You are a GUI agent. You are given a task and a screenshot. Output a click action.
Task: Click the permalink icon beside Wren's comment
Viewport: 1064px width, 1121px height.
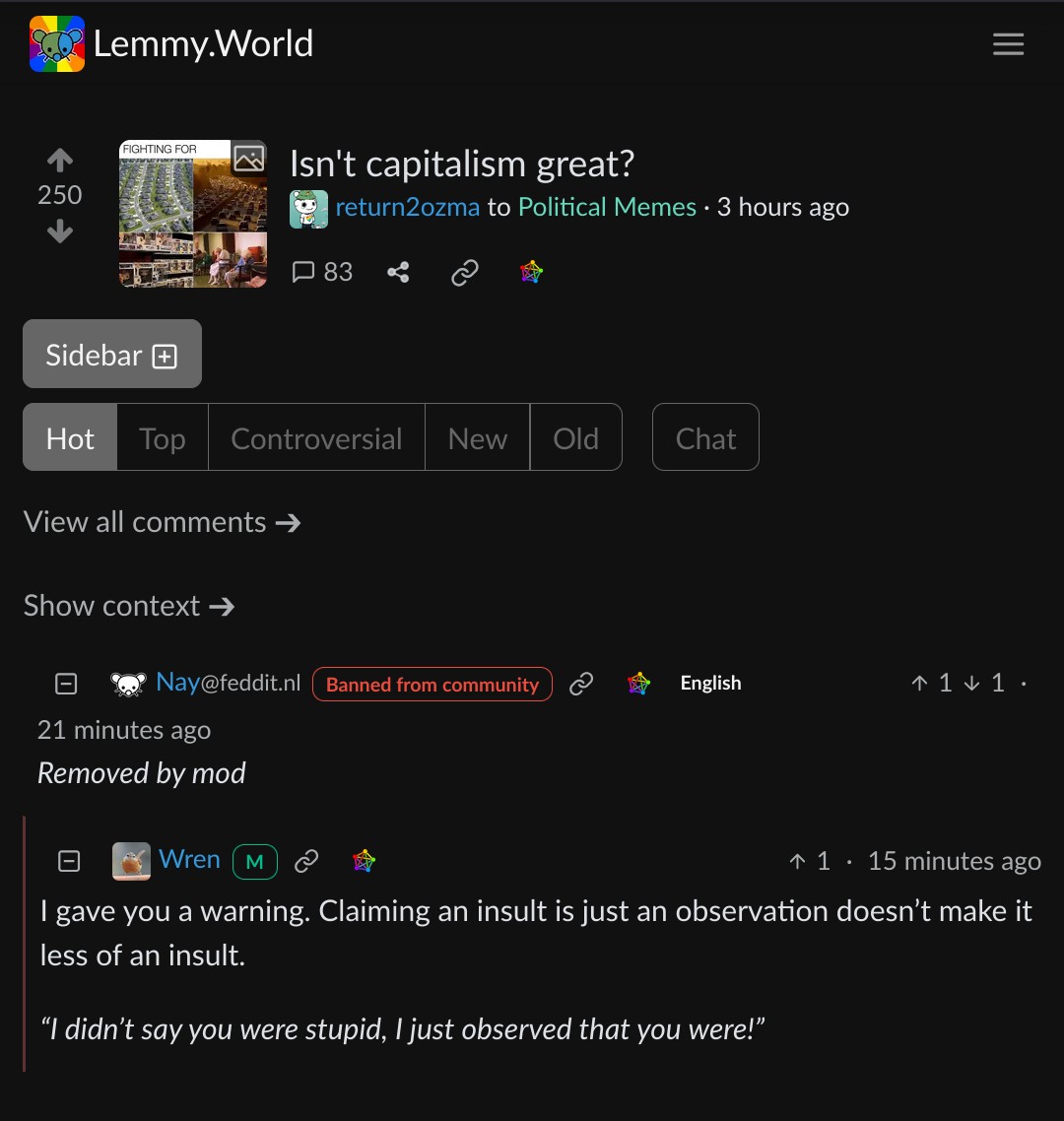pyautogui.click(x=306, y=861)
